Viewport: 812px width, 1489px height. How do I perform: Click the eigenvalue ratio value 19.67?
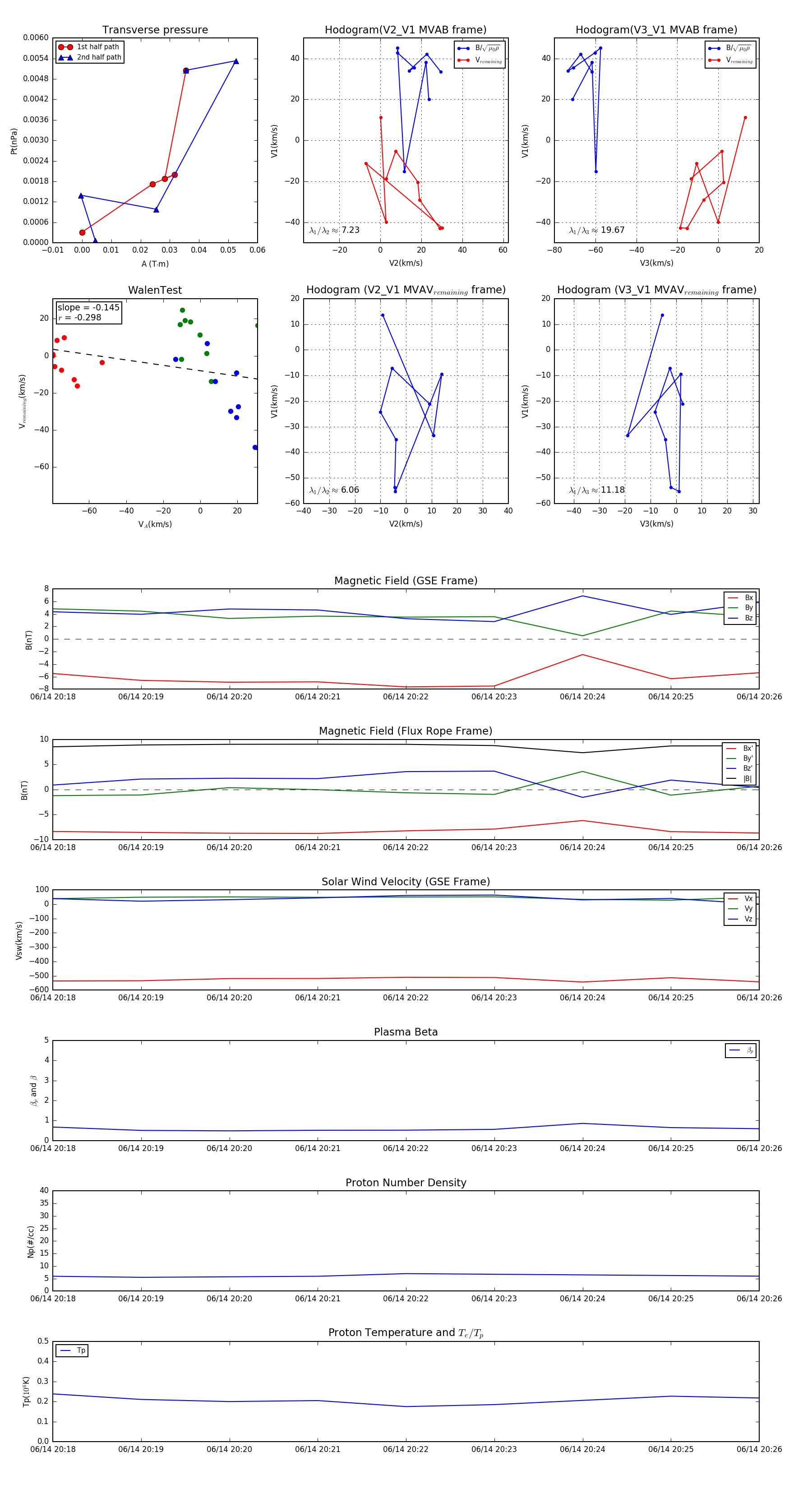click(613, 230)
